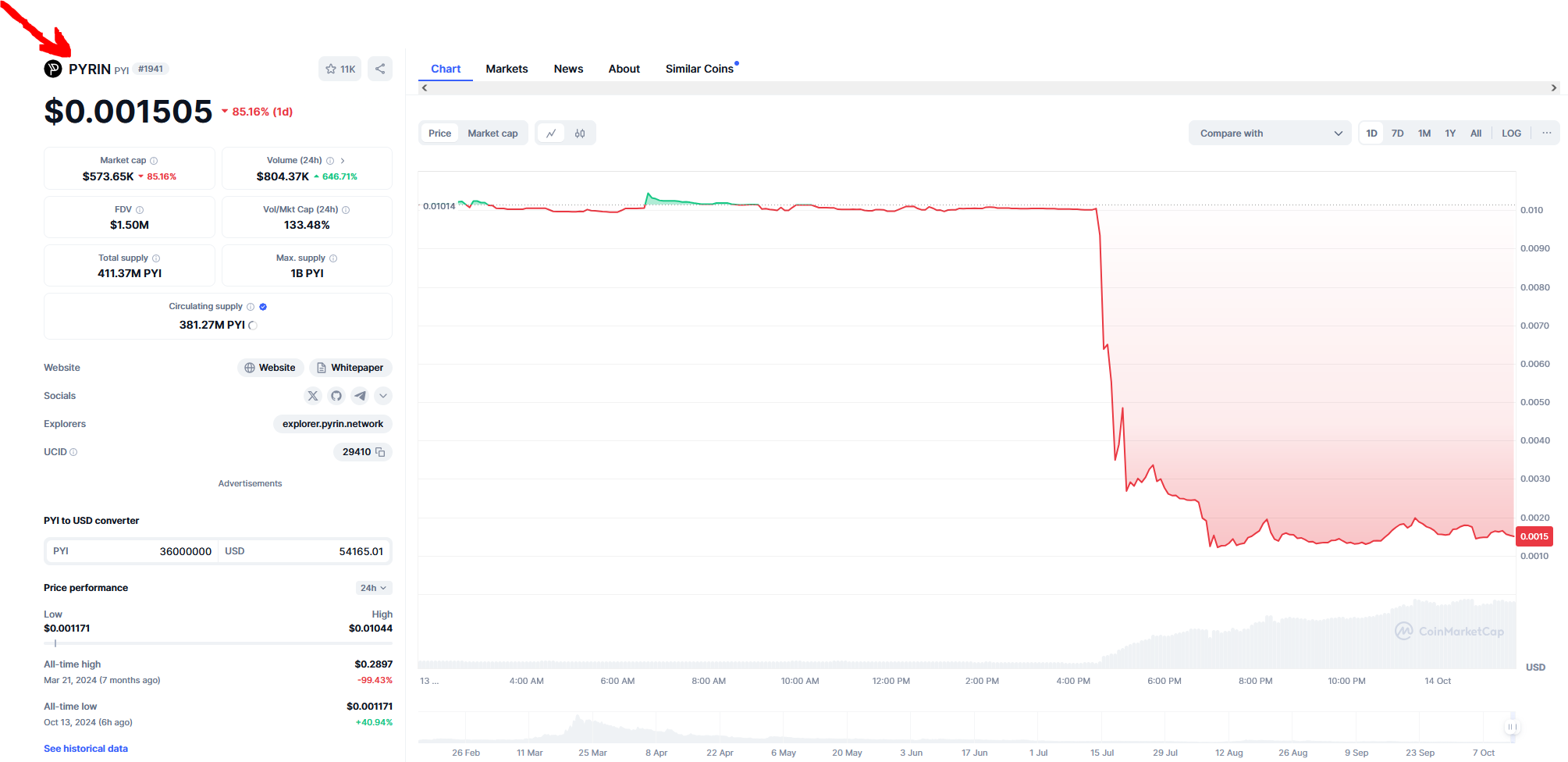This screenshot has height=762, width=1568.
Task: Click See historical data link
Action: click(86, 749)
